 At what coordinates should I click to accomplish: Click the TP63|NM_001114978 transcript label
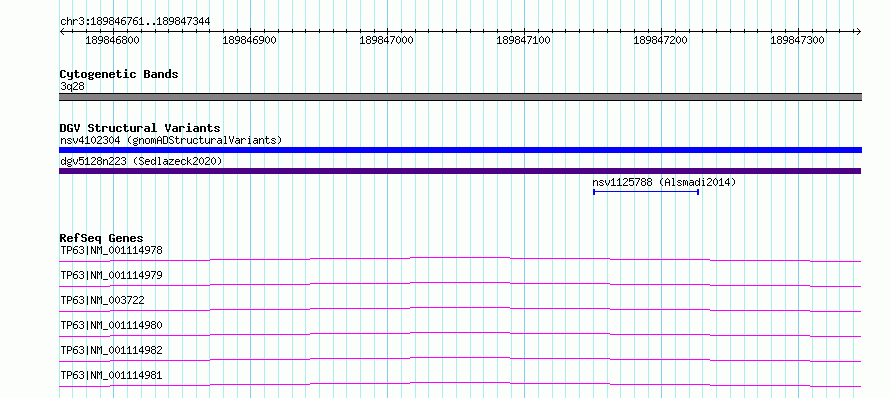(x=111, y=250)
